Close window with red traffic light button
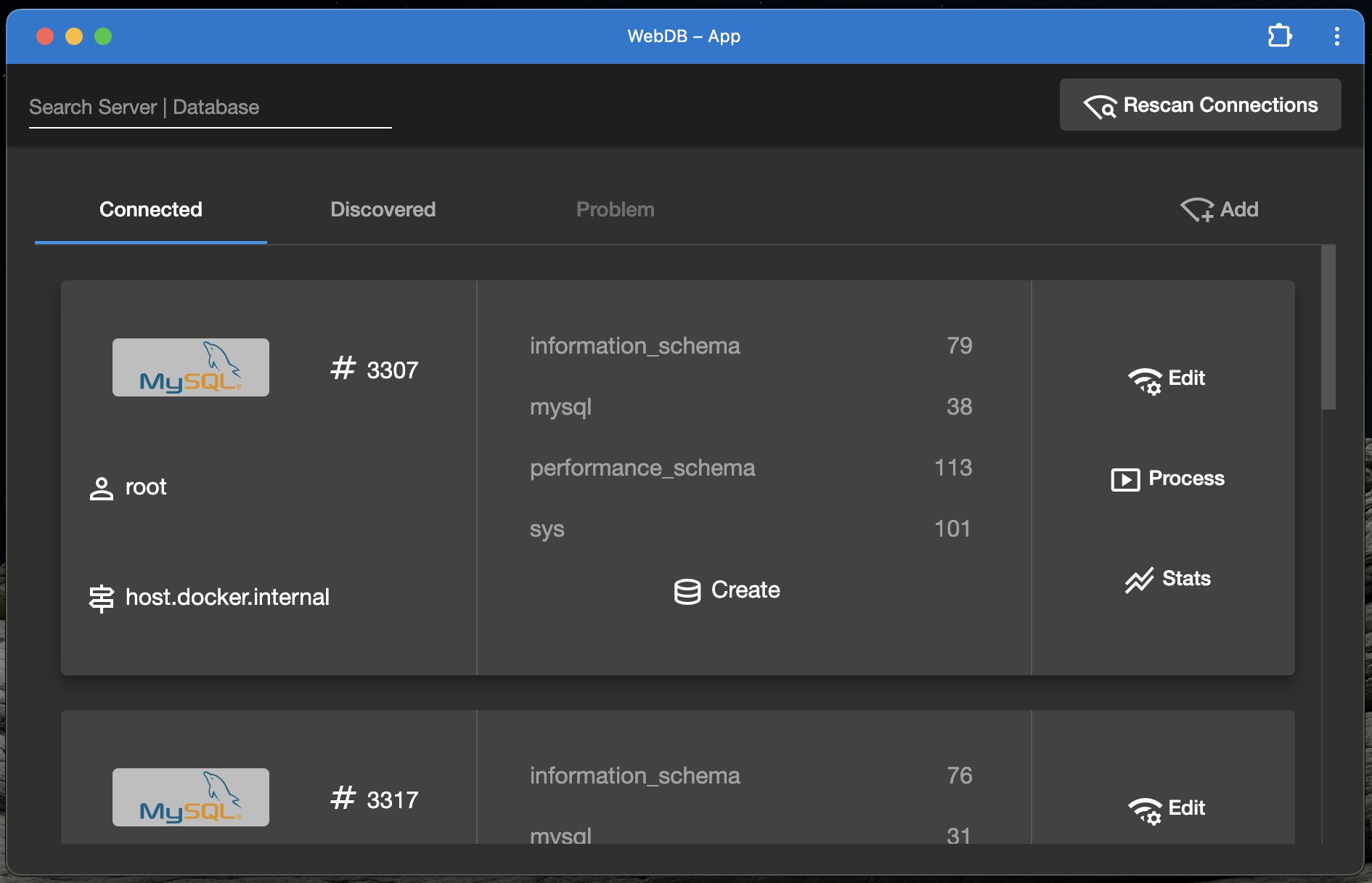 click(x=45, y=36)
